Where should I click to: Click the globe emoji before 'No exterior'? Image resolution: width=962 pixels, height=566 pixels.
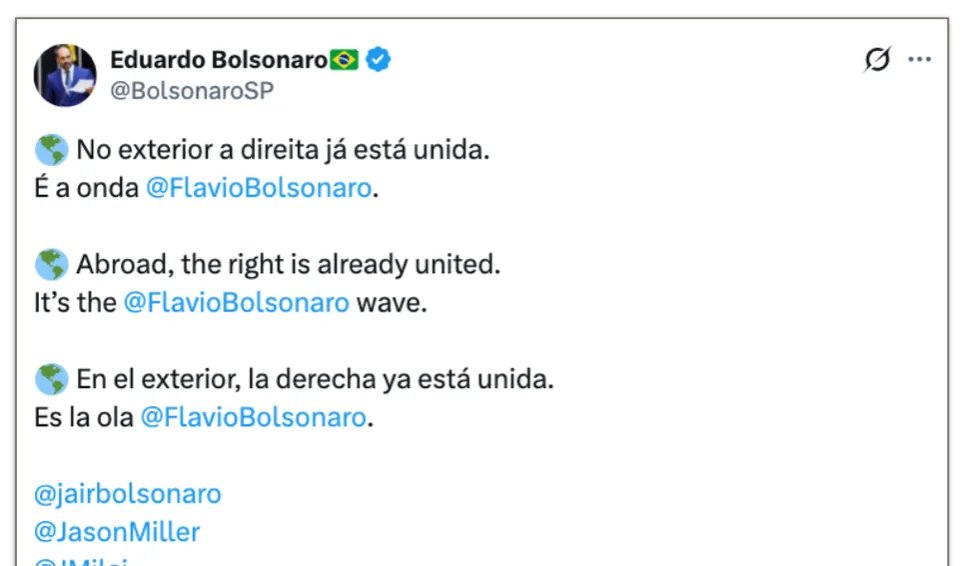[51, 151]
